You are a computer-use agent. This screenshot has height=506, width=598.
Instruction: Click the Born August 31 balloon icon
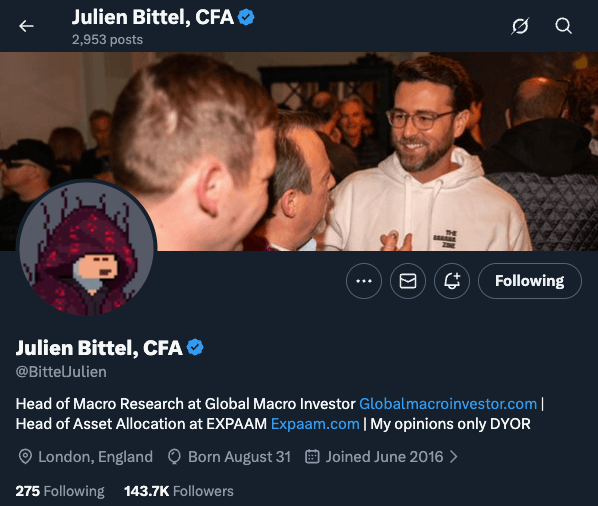coord(174,457)
